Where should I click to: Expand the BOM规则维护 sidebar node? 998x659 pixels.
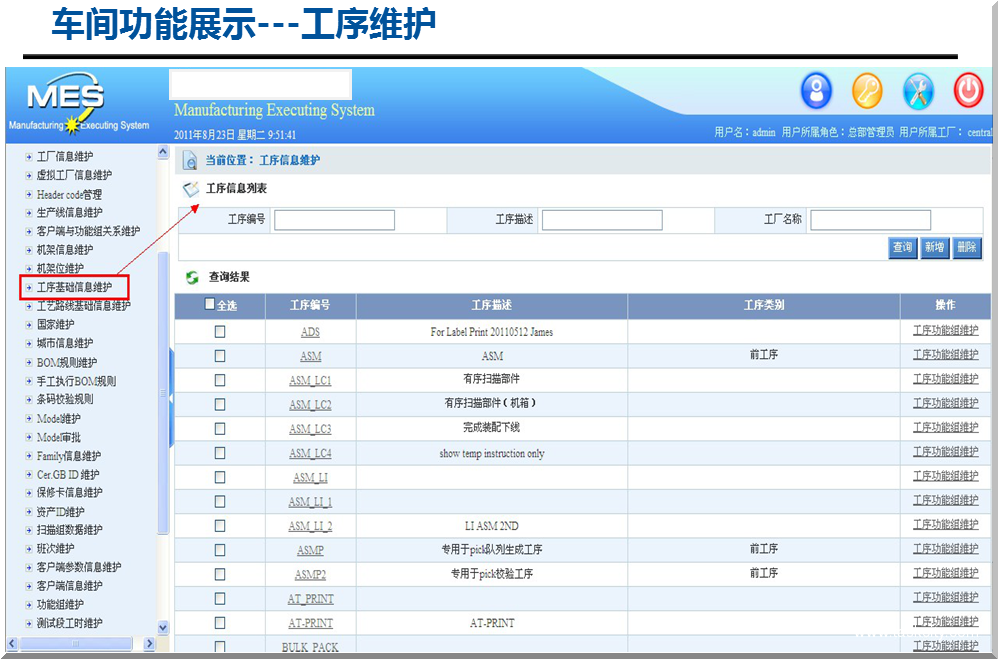[29, 363]
